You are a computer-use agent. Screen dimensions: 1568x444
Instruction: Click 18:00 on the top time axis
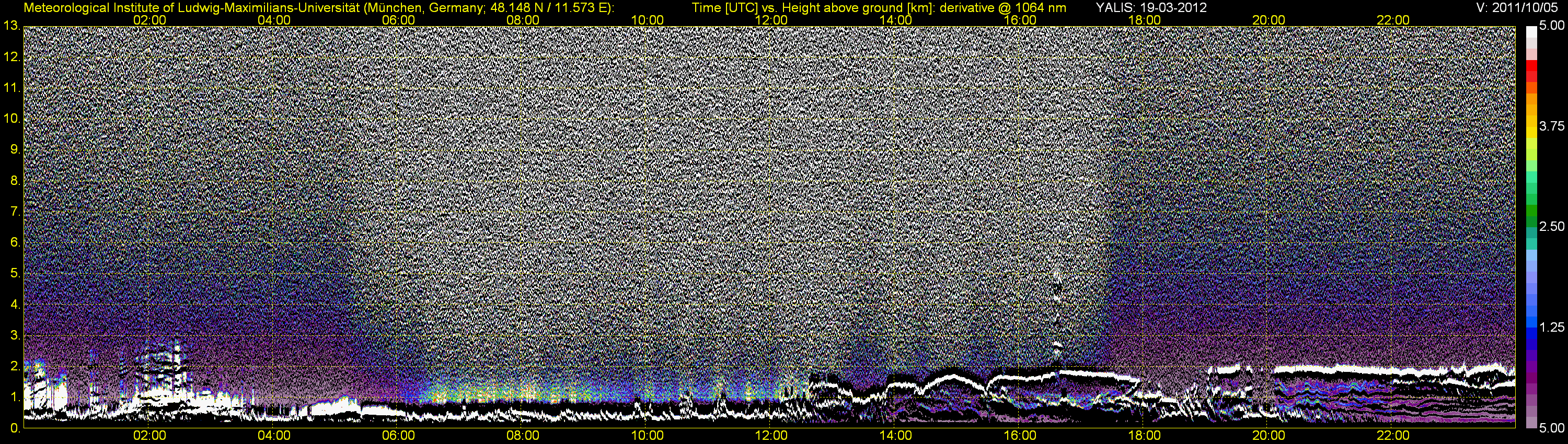1144,20
